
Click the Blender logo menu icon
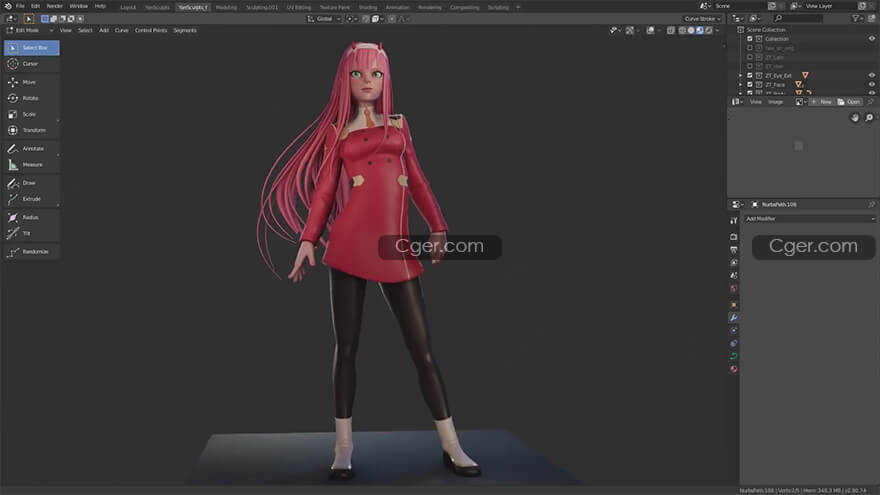(8, 6)
